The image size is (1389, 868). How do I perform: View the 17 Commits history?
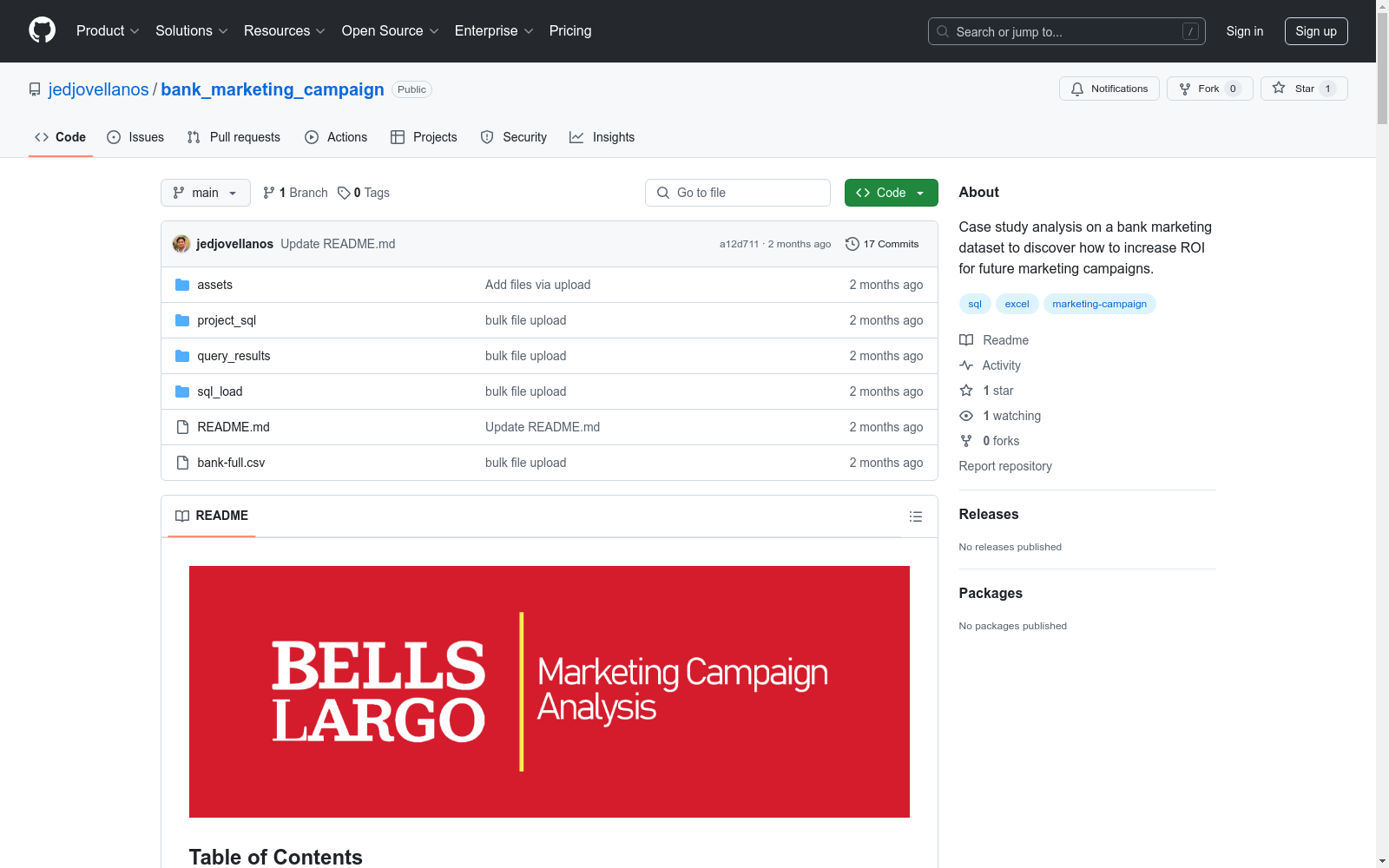(882, 244)
